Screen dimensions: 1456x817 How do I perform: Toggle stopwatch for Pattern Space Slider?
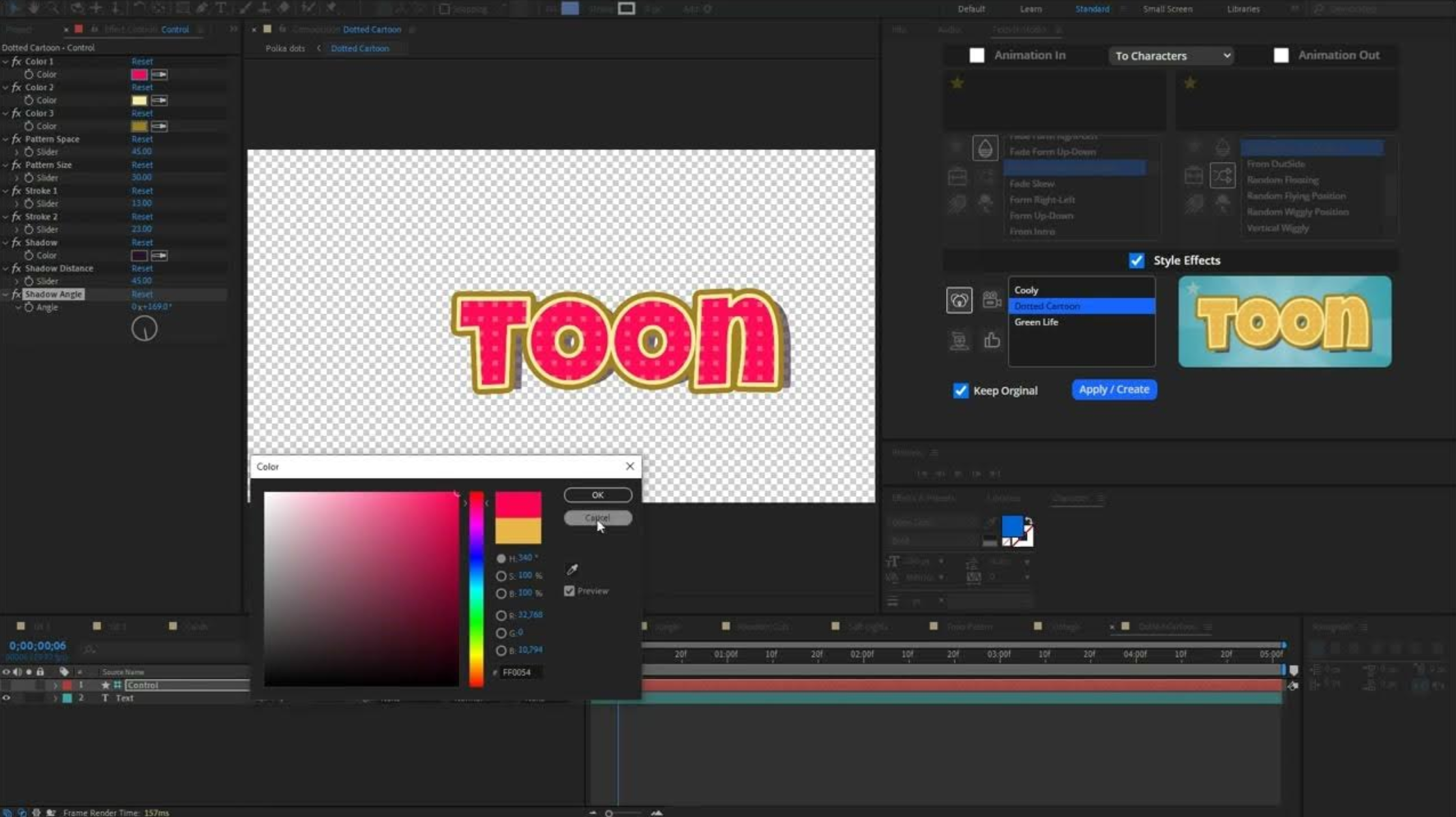click(x=29, y=151)
